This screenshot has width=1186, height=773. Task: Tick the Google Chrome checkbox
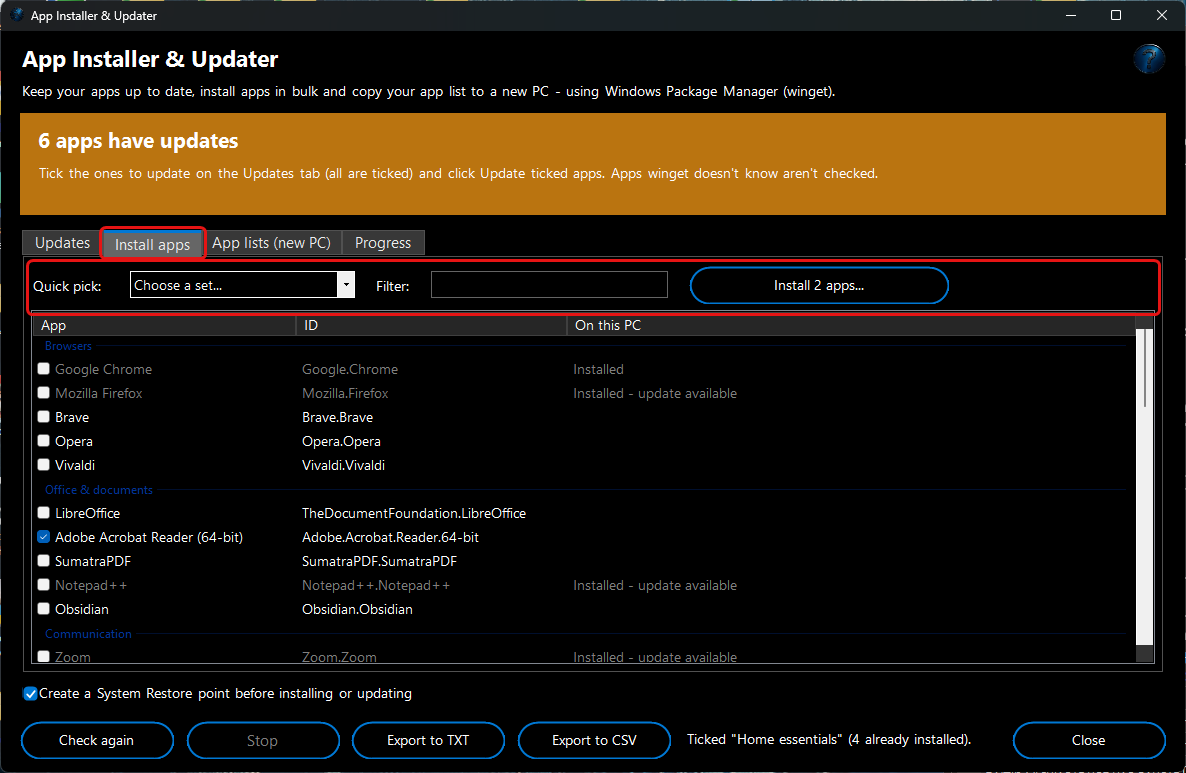(x=44, y=369)
